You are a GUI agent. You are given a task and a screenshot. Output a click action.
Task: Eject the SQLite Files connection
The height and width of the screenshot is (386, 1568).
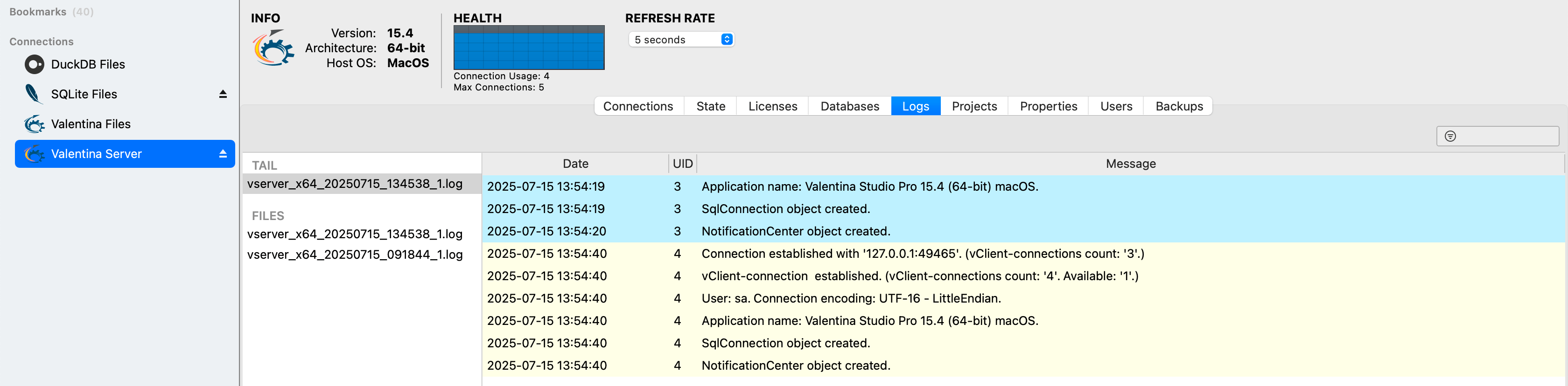[223, 94]
